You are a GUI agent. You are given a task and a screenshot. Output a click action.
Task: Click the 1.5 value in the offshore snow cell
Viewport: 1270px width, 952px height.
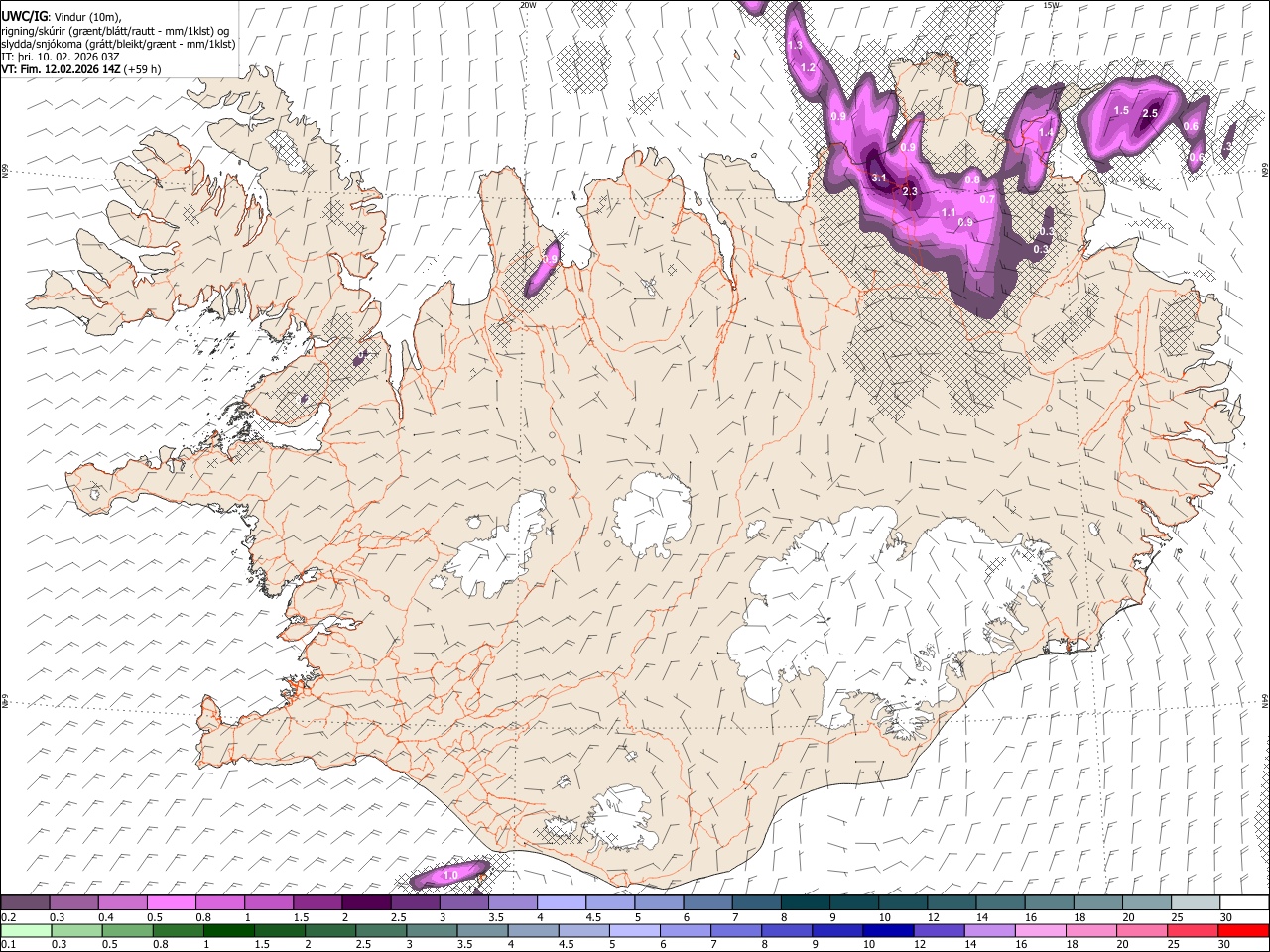click(x=1121, y=110)
